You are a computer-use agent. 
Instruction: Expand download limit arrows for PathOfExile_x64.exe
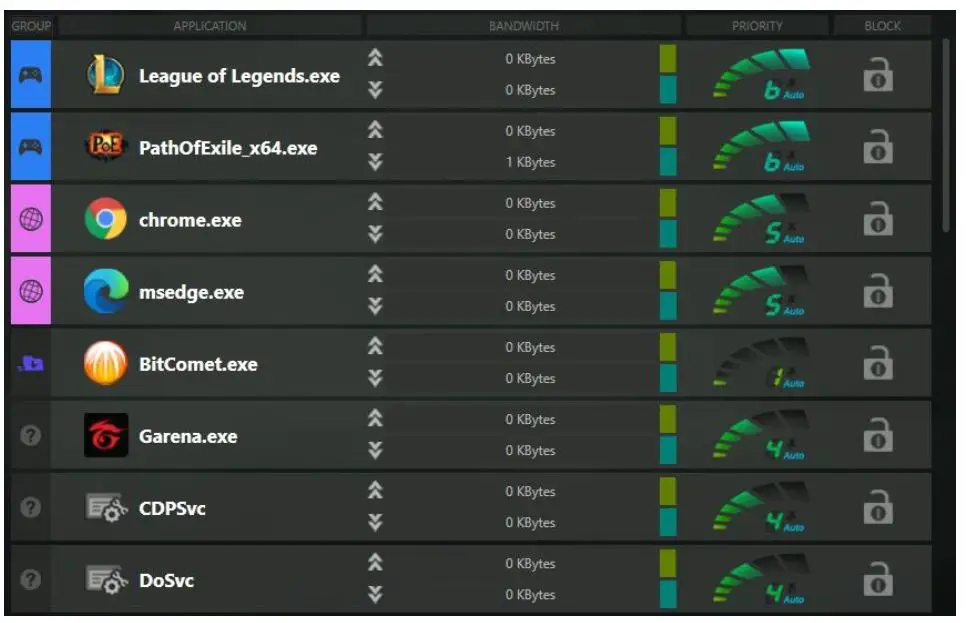click(377, 163)
